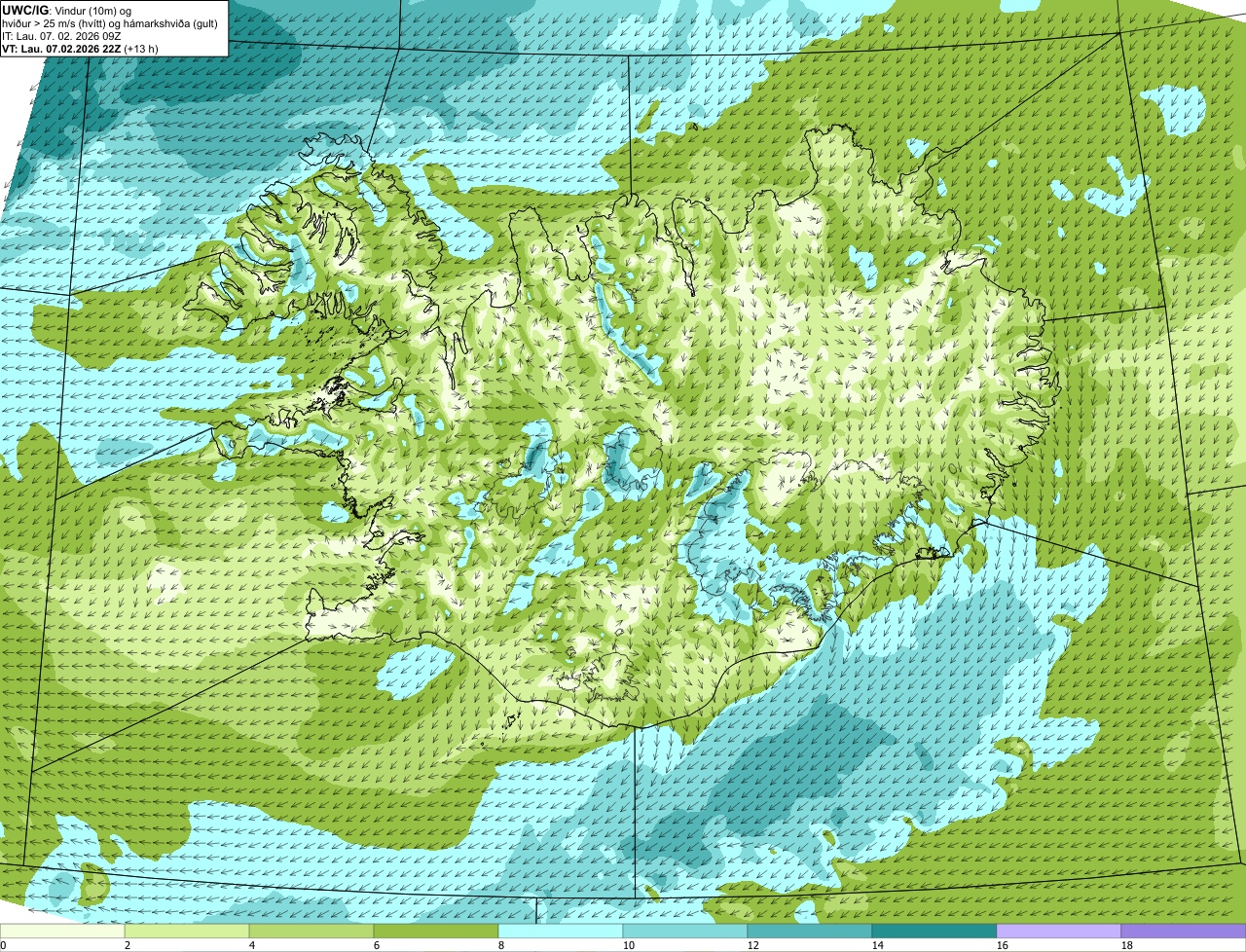
Task: Click the 6–8 m/s green legend swatch
Action: 436,932
